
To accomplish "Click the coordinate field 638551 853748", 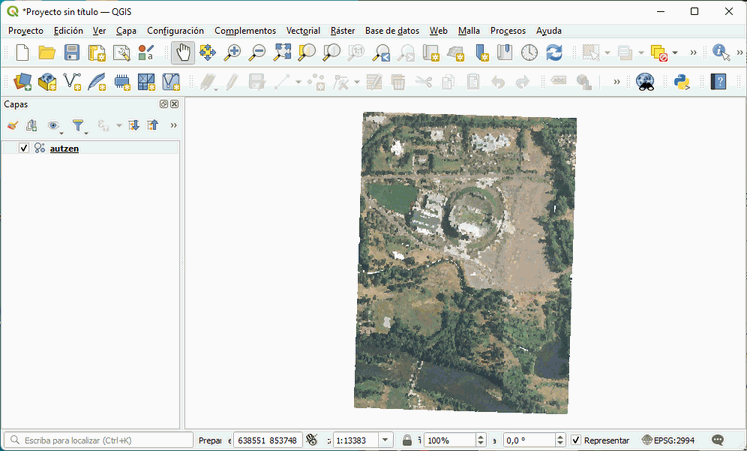I will pos(267,440).
